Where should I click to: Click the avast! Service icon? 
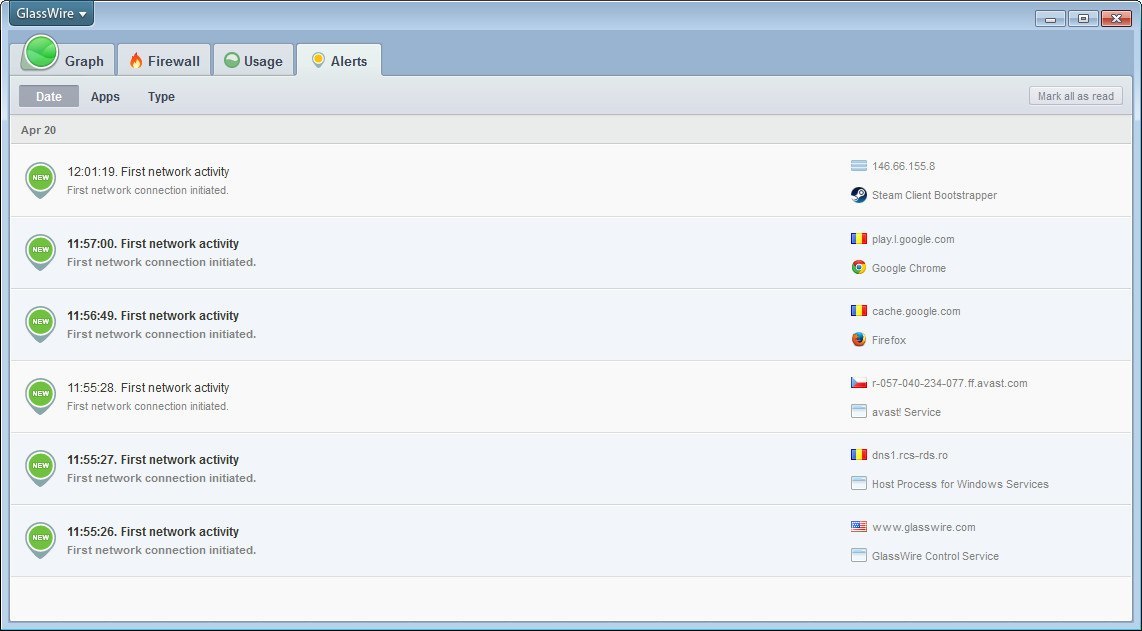[x=858, y=411]
